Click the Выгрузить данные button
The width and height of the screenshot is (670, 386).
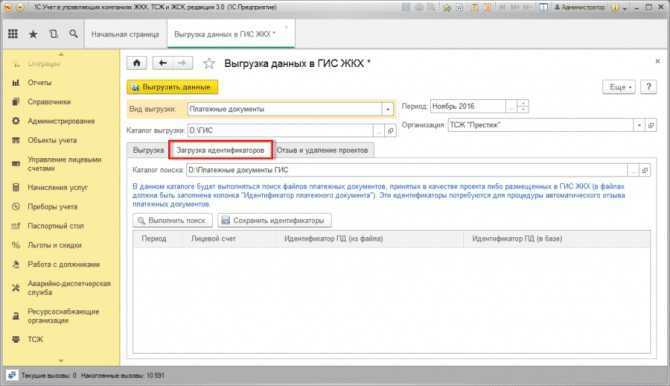tap(173, 87)
